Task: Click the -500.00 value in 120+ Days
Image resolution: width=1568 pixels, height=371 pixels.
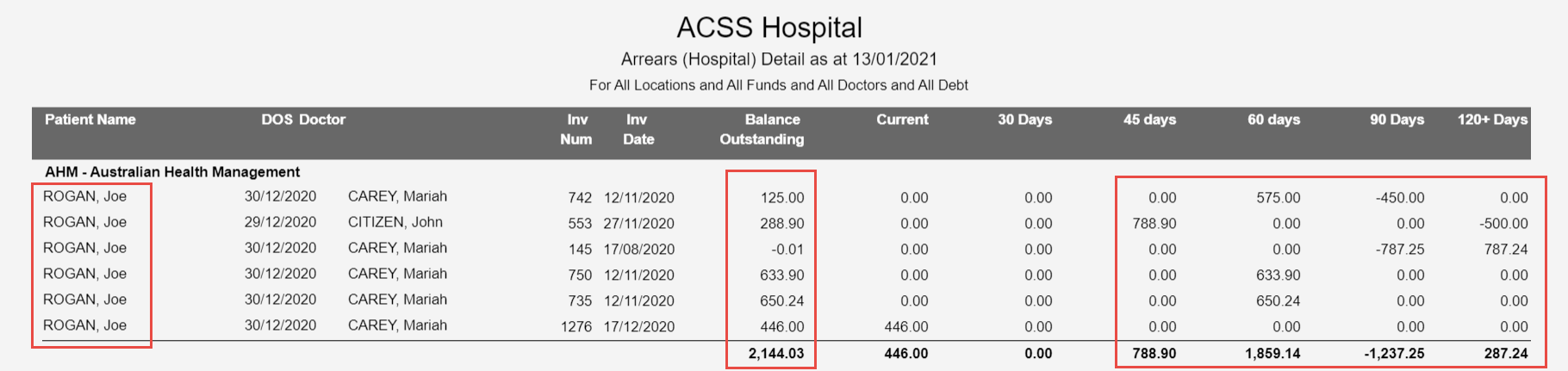Action: (x=1503, y=223)
